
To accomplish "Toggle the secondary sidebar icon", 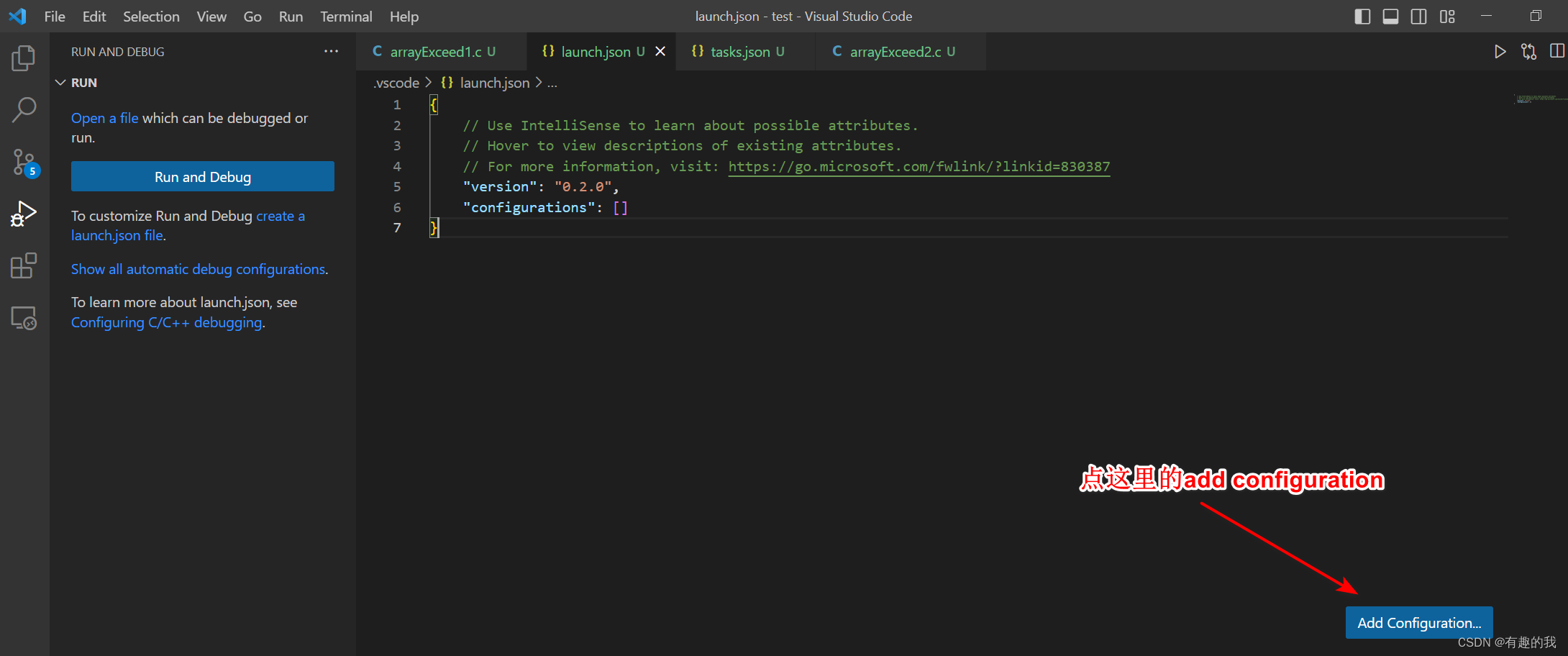I will coord(1418,16).
